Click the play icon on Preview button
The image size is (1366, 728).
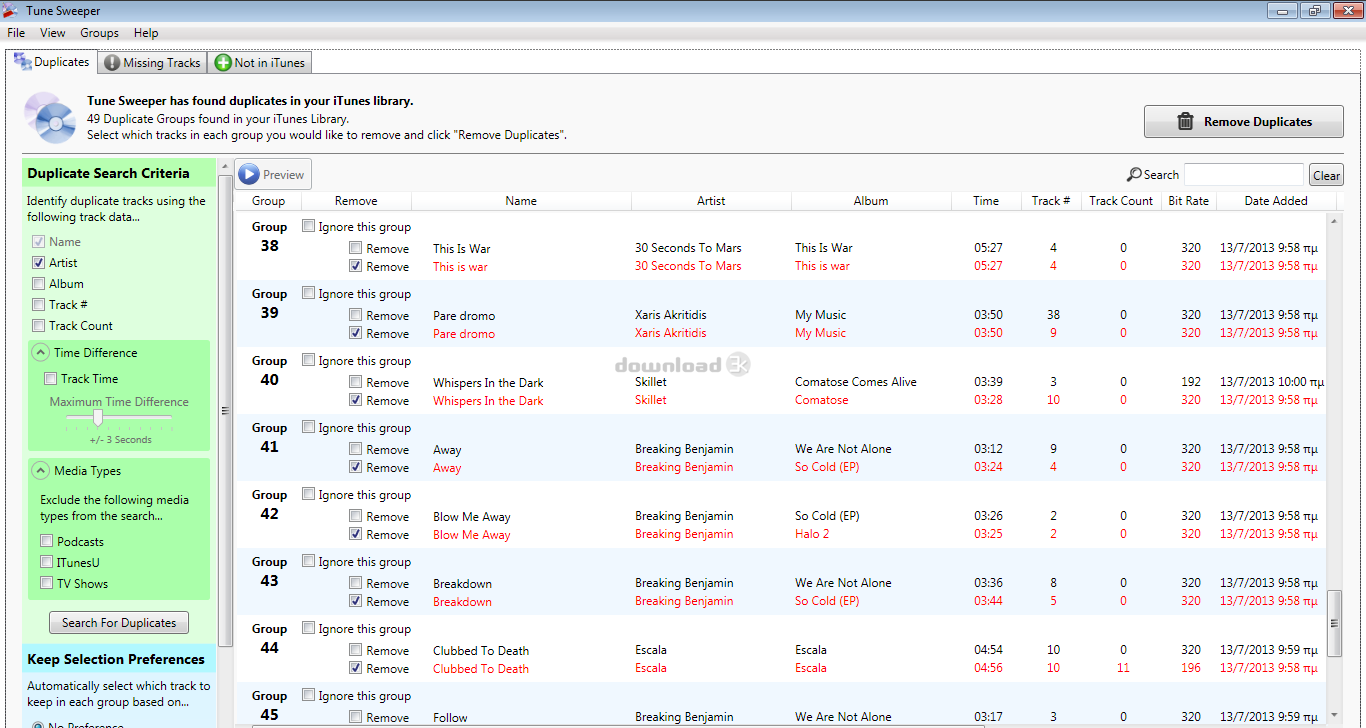tap(249, 174)
